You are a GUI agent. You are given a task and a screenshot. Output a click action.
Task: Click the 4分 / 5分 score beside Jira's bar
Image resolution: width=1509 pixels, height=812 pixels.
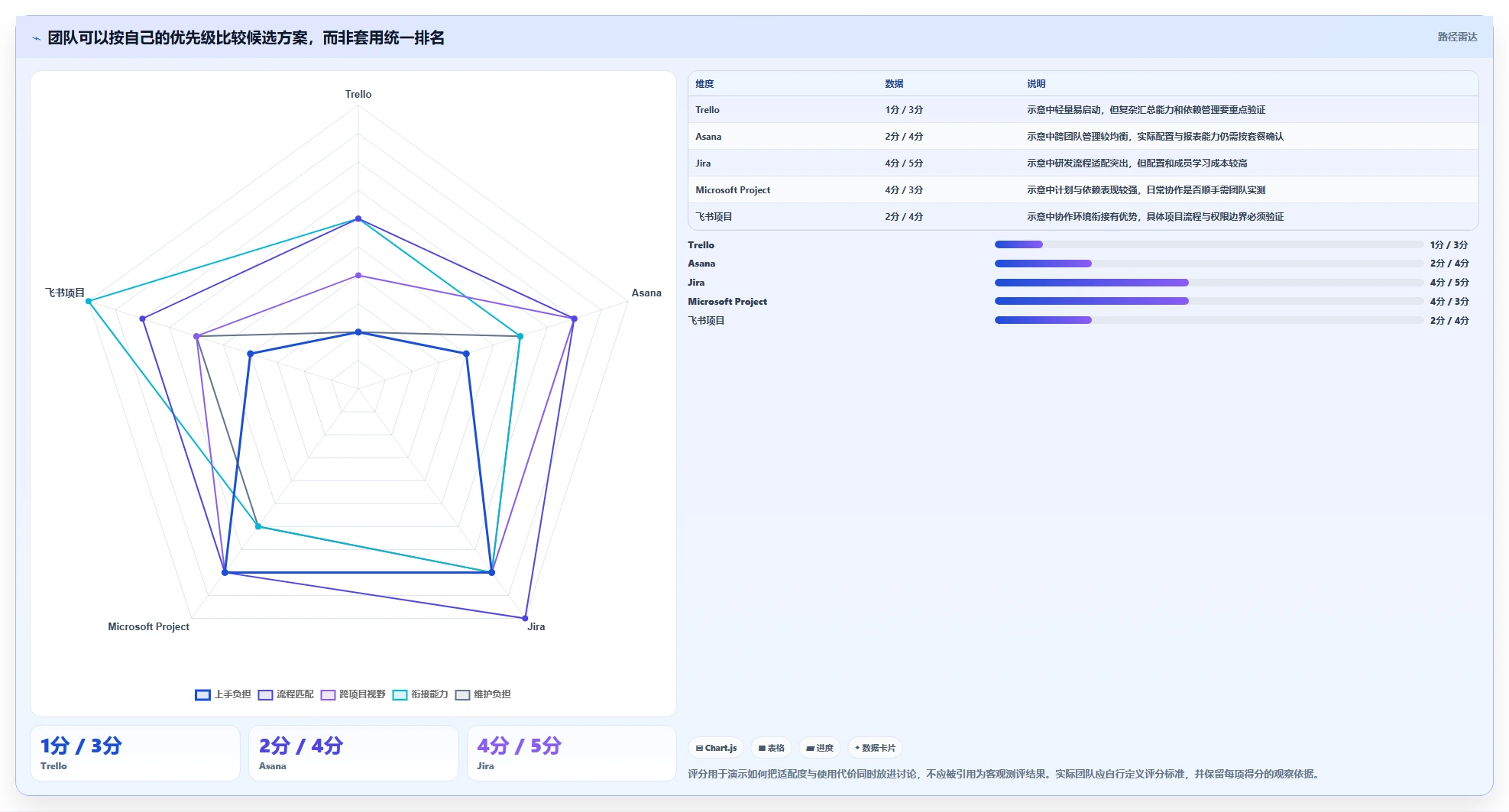[x=1449, y=283]
